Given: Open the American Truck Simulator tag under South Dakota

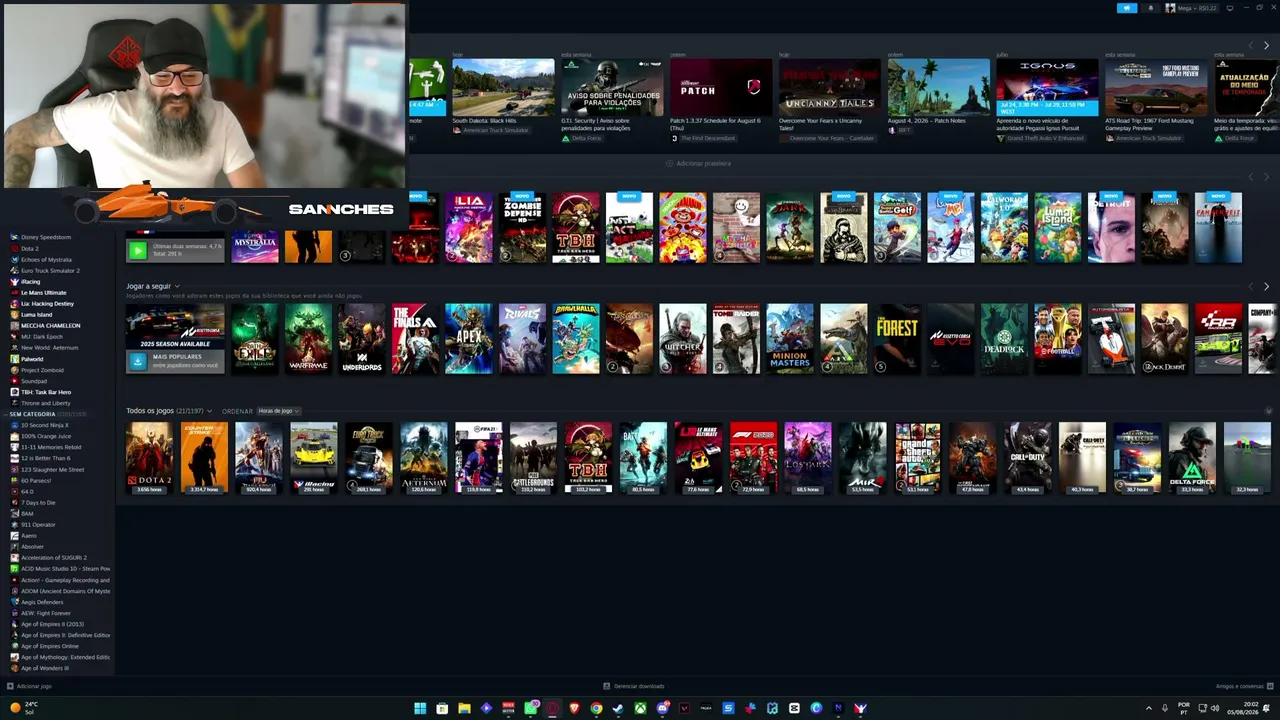Looking at the screenshot, I should pyautogui.click(x=491, y=130).
